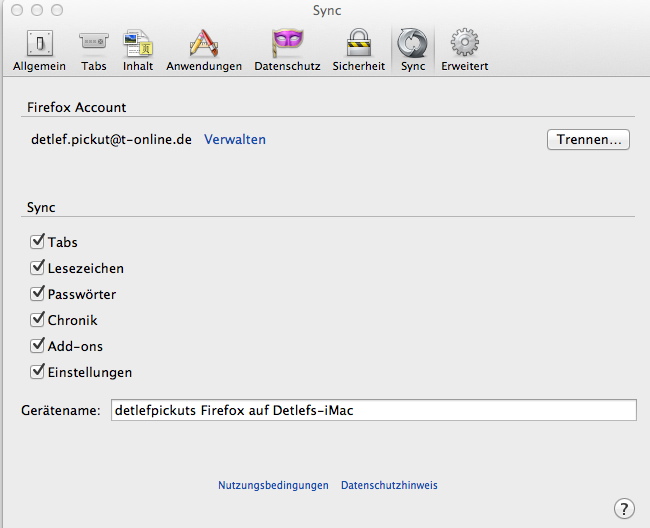Toggle the Passwörter sync checkbox
The height and width of the screenshot is (528, 650).
click(39, 294)
